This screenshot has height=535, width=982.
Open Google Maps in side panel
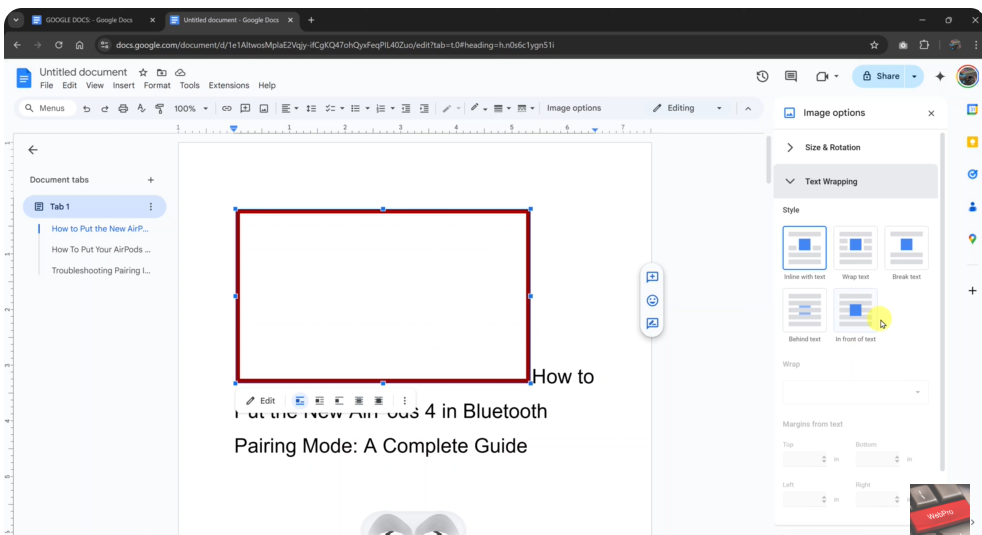click(972, 239)
